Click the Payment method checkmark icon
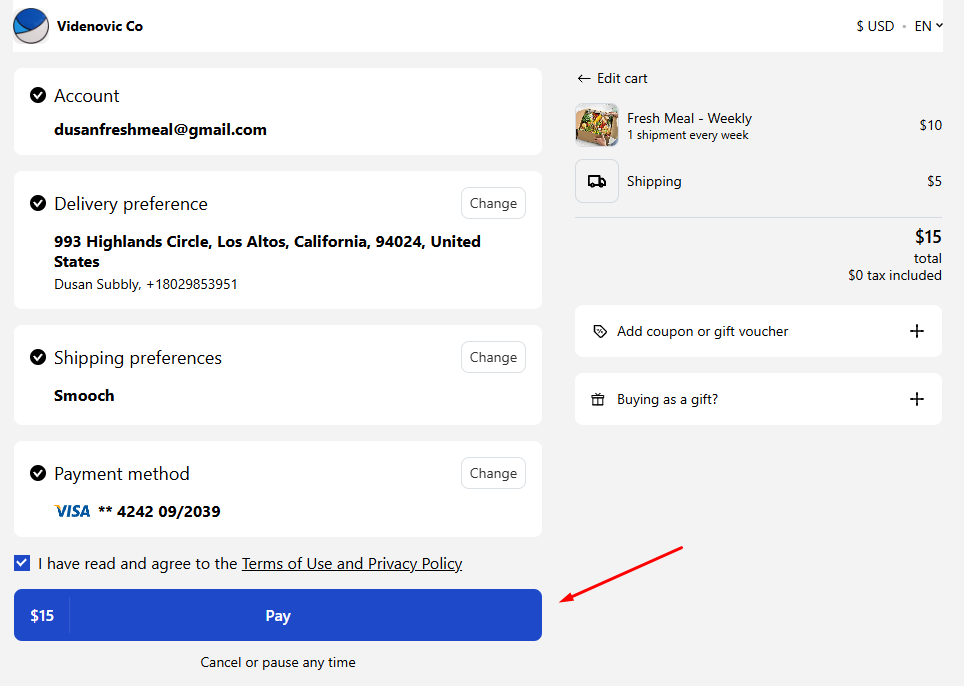Viewport: 964px width, 686px height. (38, 473)
